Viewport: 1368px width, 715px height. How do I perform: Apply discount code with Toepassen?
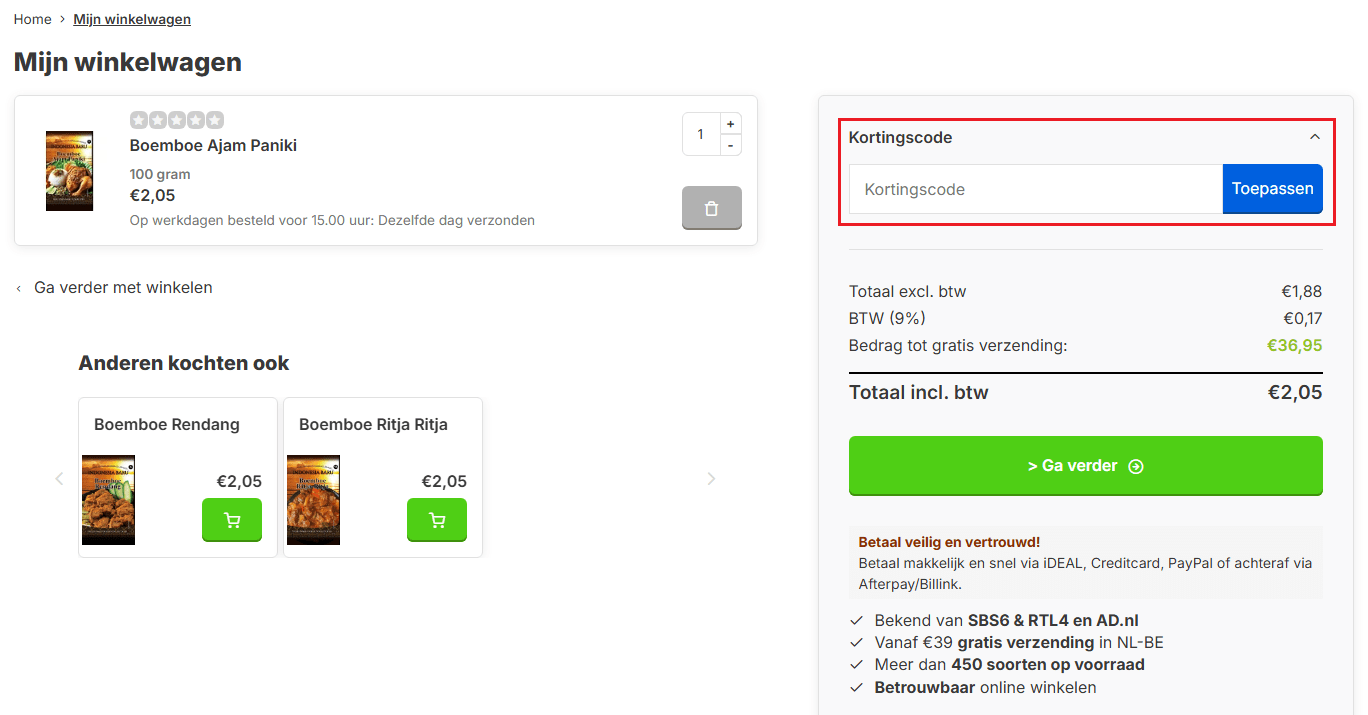[1272, 189]
